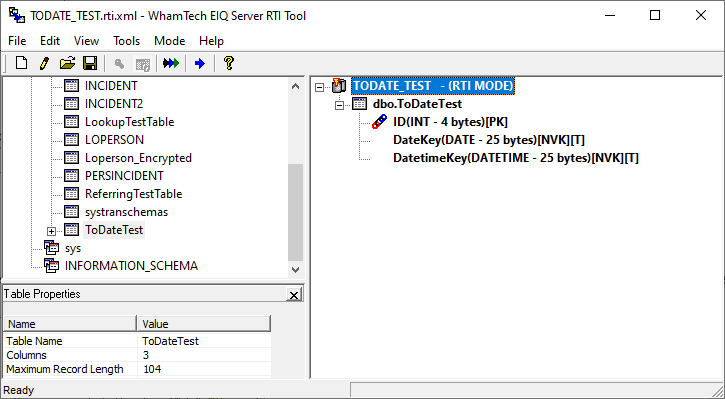
Task: Click the New document toolbar icon
Action: [21, 63]
